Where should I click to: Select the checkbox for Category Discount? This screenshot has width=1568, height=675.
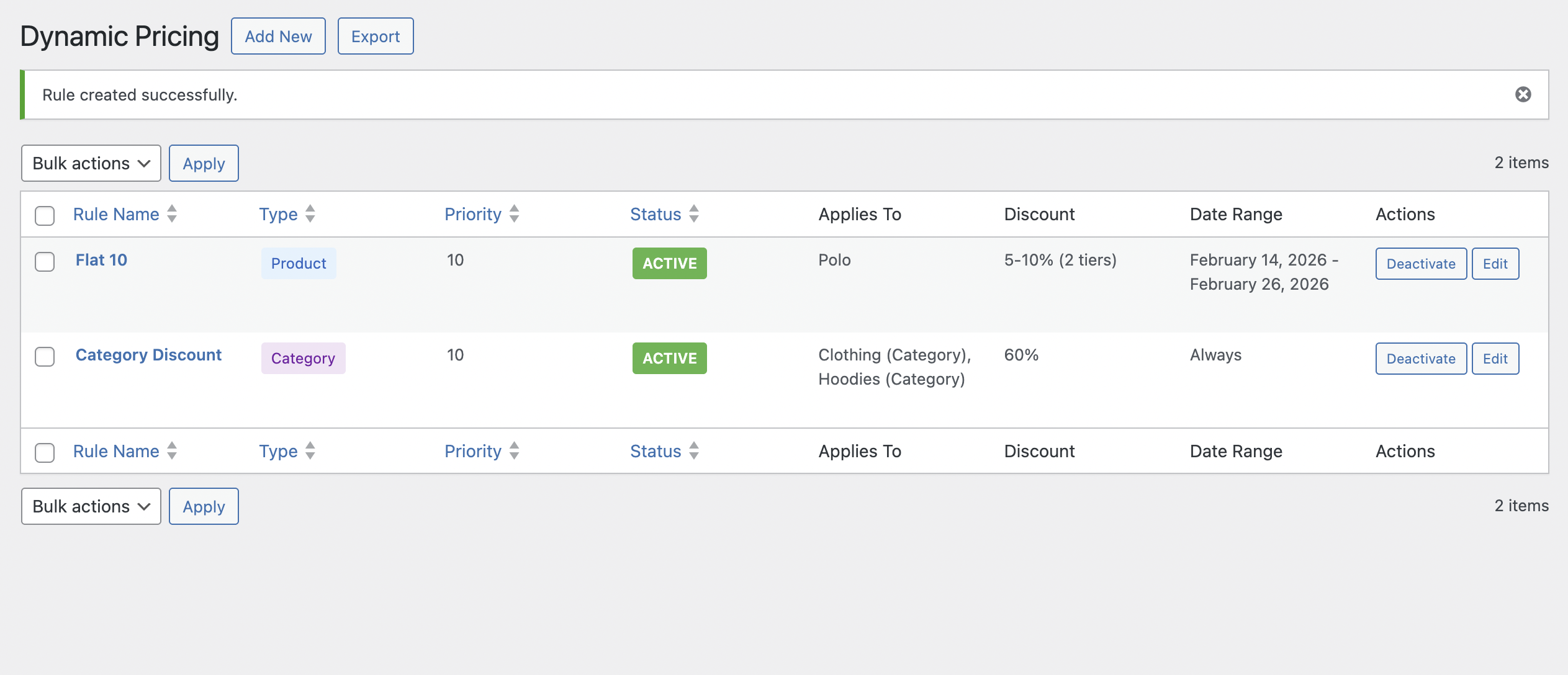(x=44, y=357)
